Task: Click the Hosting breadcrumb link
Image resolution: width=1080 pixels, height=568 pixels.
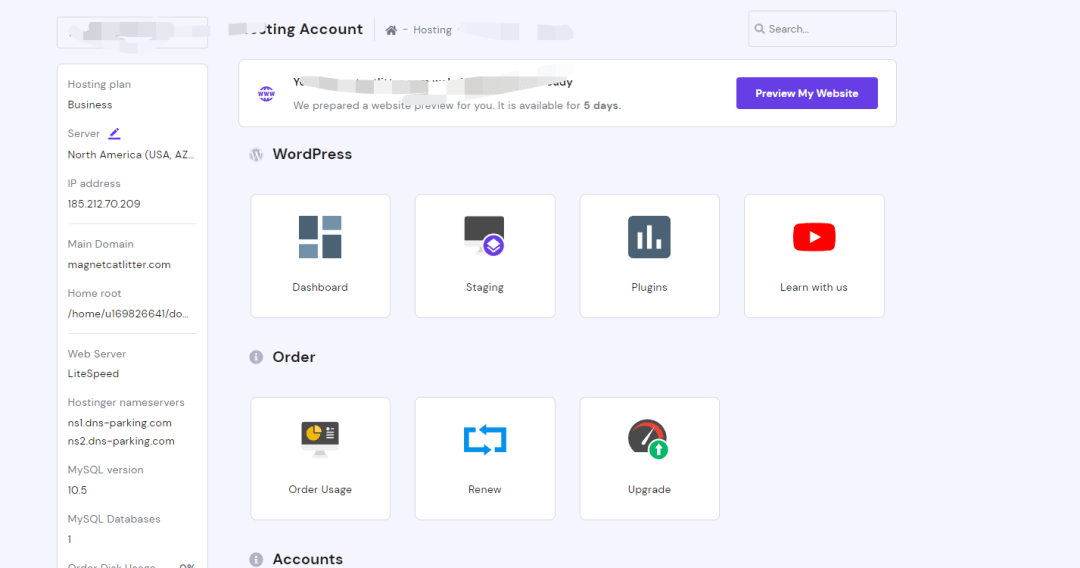Action: [x=432, y=30]
